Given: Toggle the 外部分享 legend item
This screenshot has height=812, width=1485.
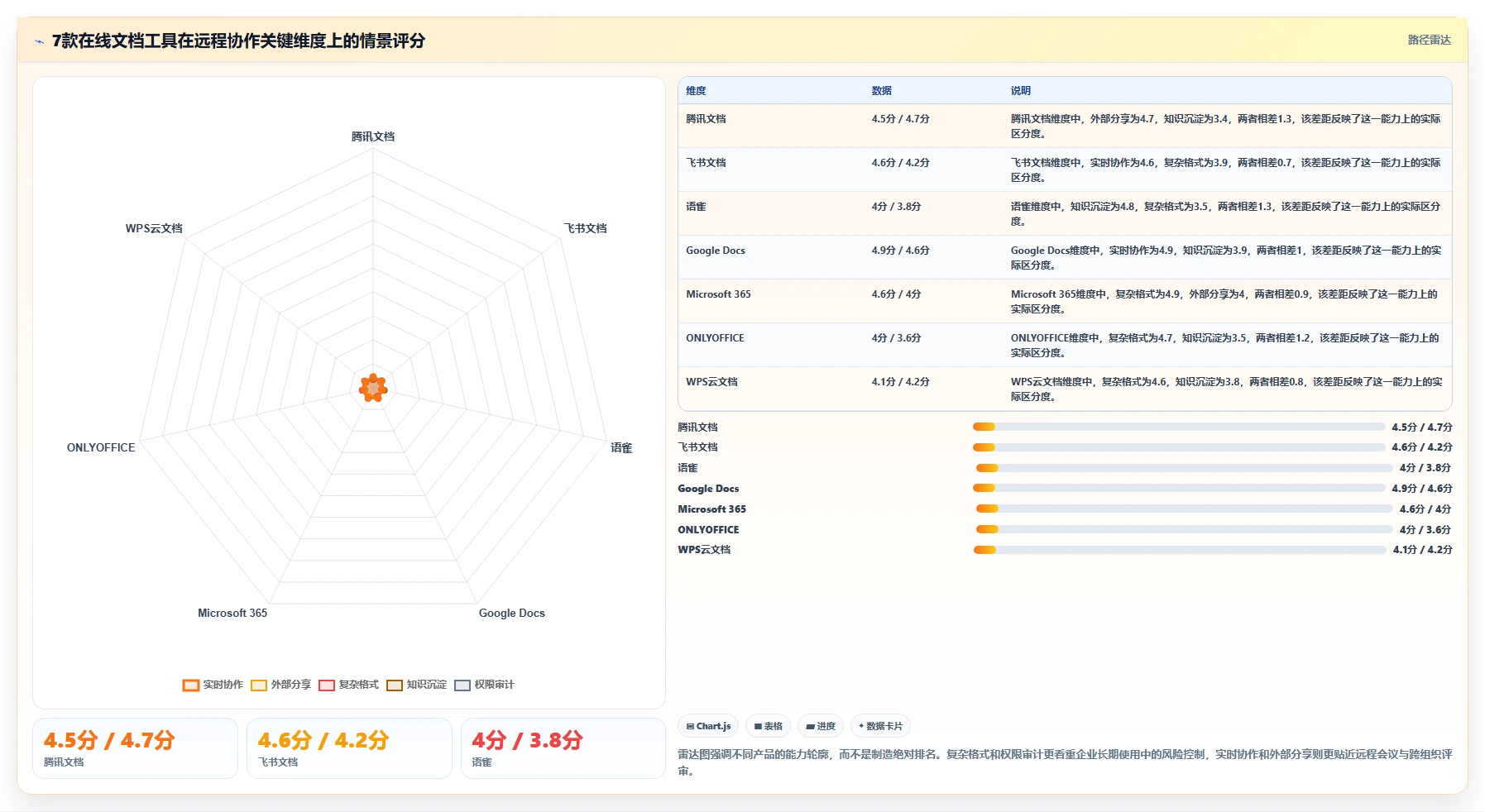Looking at the screenshot, I should (x=281, y=685).
